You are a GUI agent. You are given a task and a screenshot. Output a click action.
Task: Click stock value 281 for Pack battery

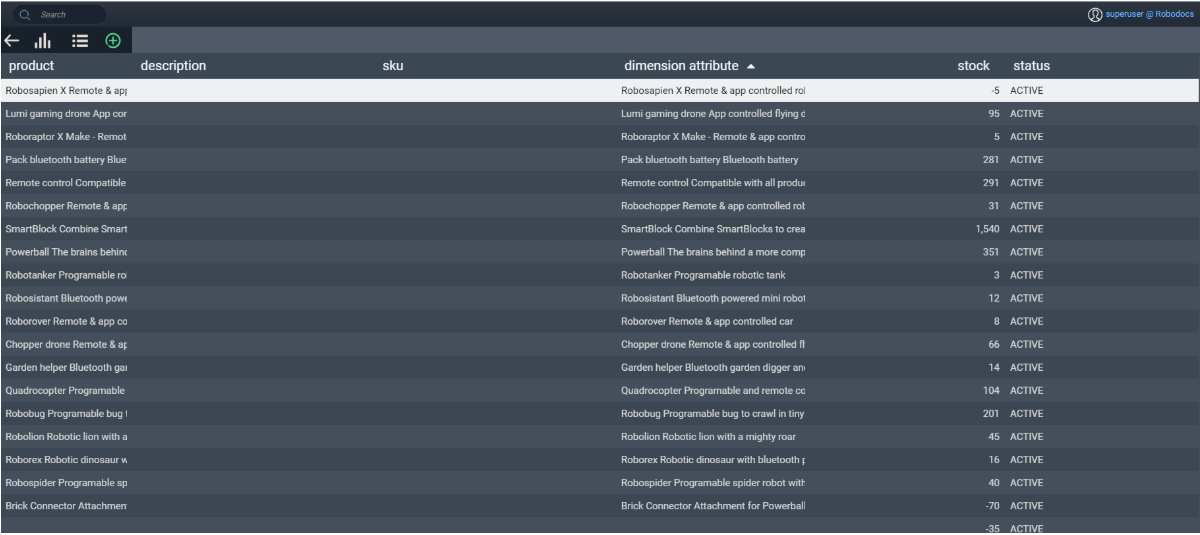click(x=991, y=160)
